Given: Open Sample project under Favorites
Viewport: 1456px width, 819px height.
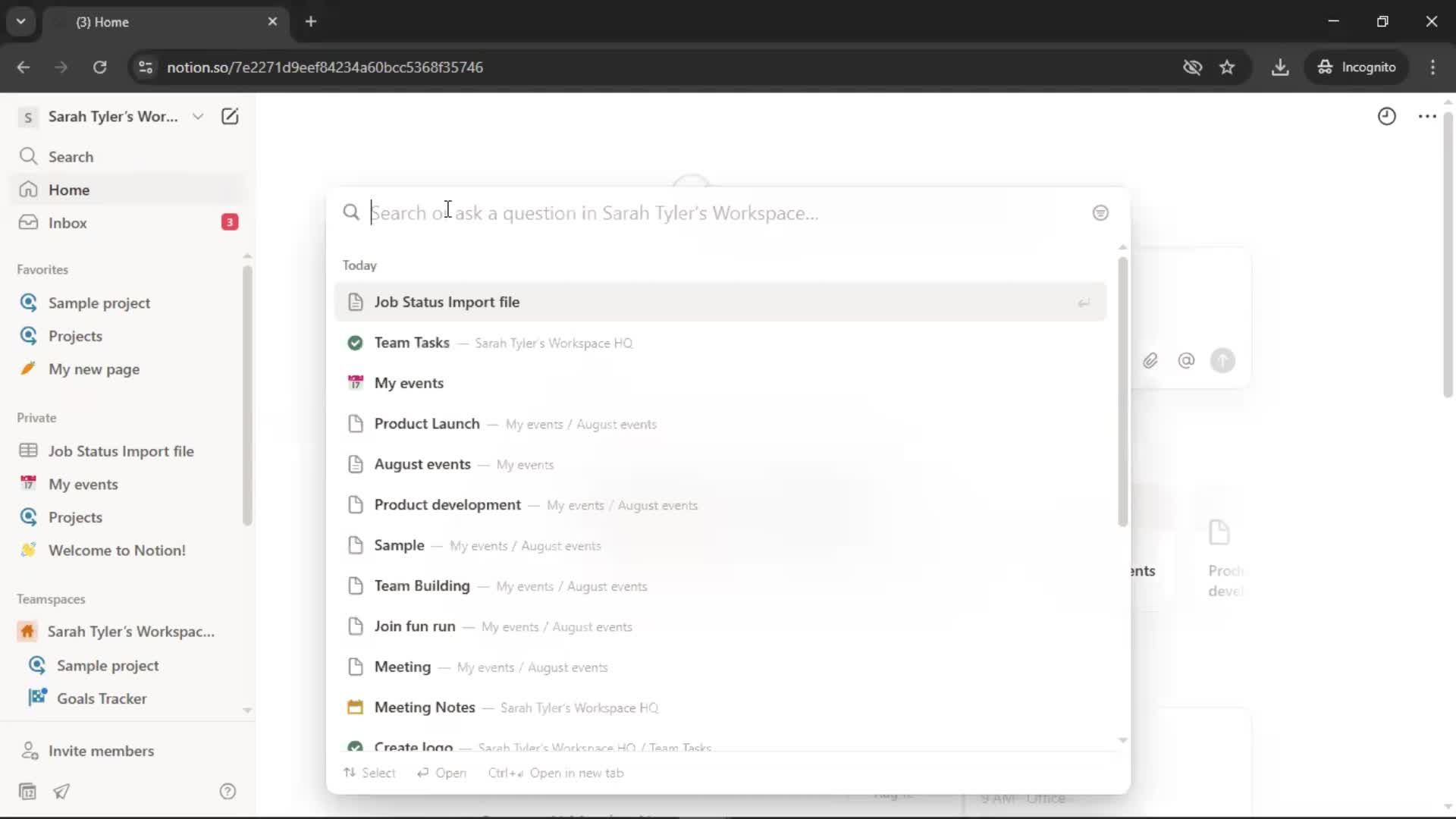Looking at the screenshot, I should click(x=127, y=303).
